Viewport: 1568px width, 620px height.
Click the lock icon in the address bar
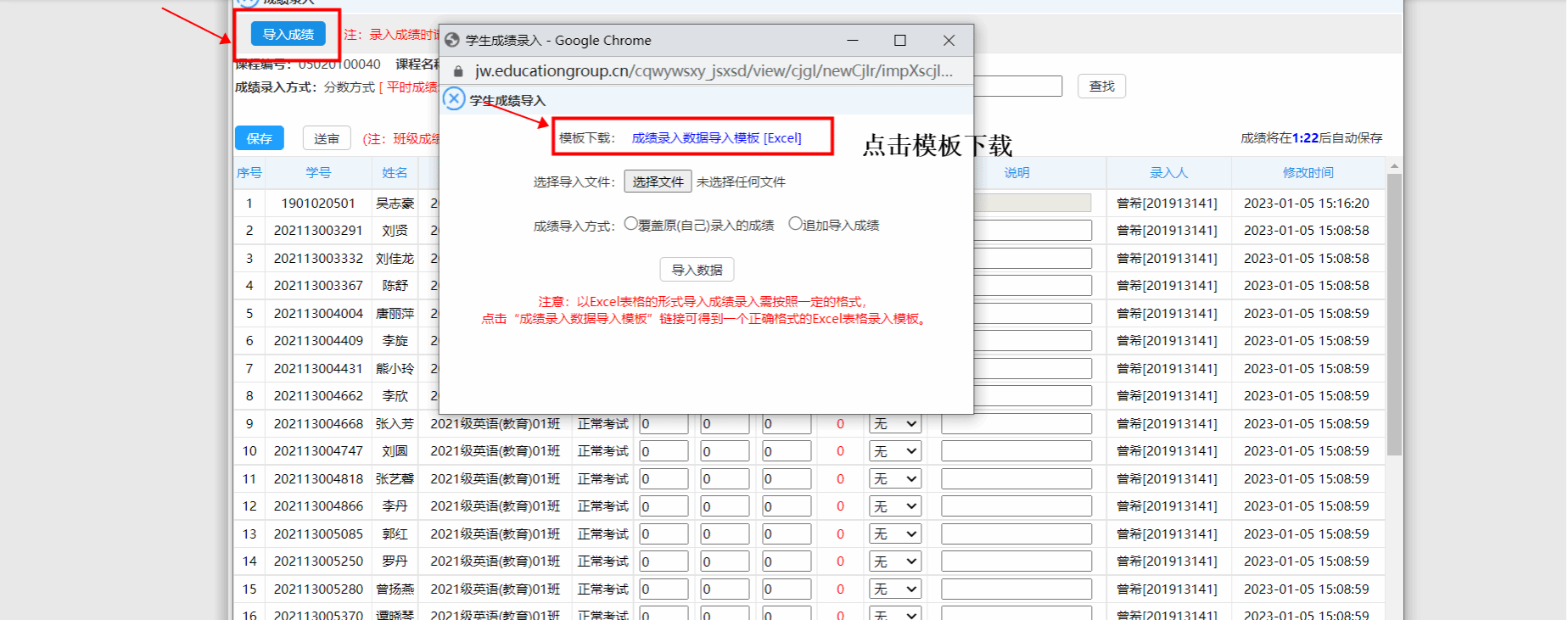click(x=458, y=71)
